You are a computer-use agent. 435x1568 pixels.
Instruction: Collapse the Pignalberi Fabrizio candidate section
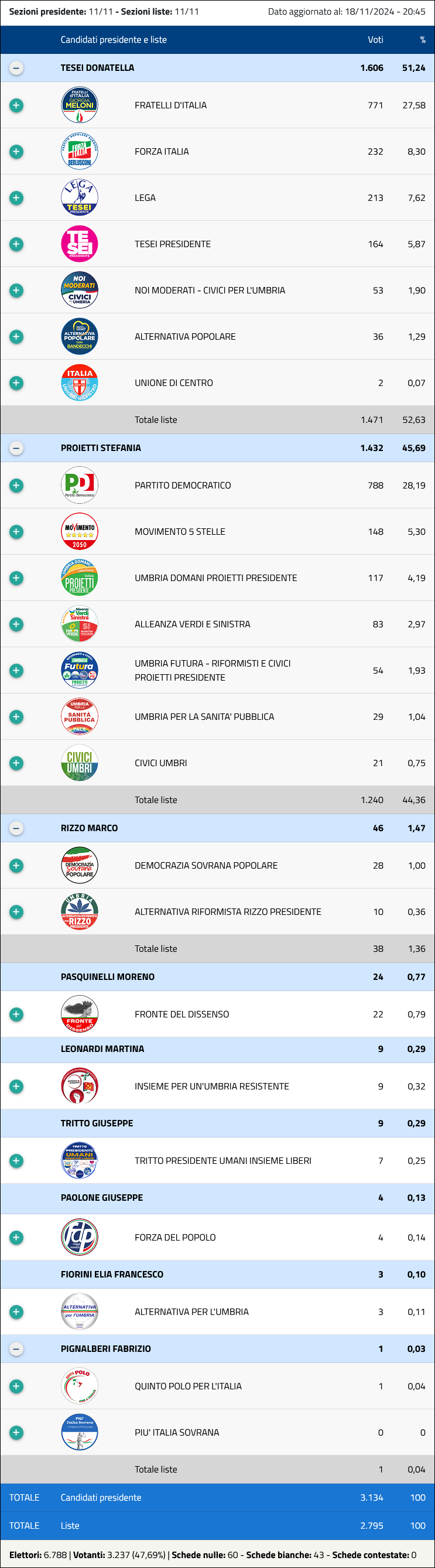[16, 1349]
